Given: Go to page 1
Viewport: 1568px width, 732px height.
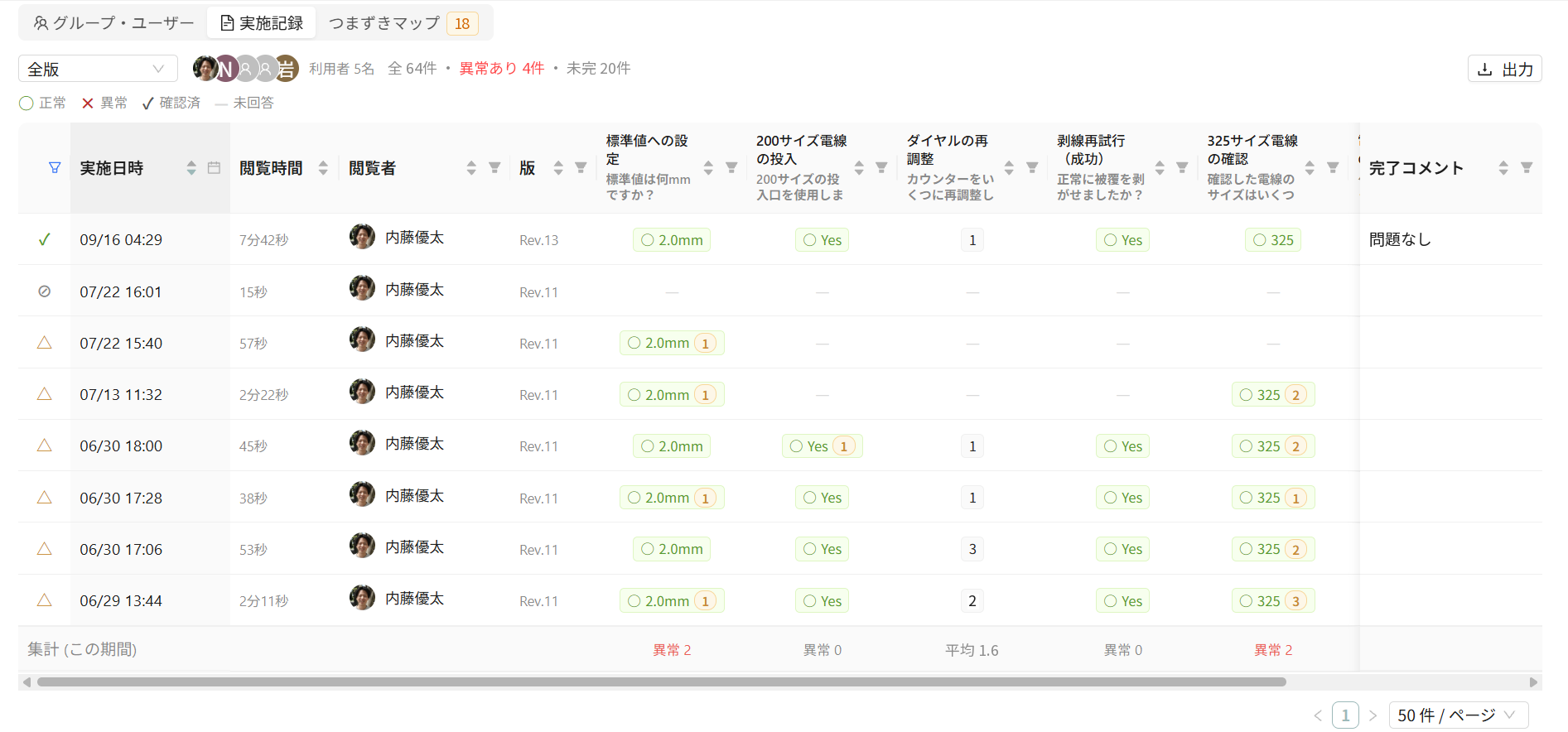Looking at the screenshot, I should [x=1345, y=715].
